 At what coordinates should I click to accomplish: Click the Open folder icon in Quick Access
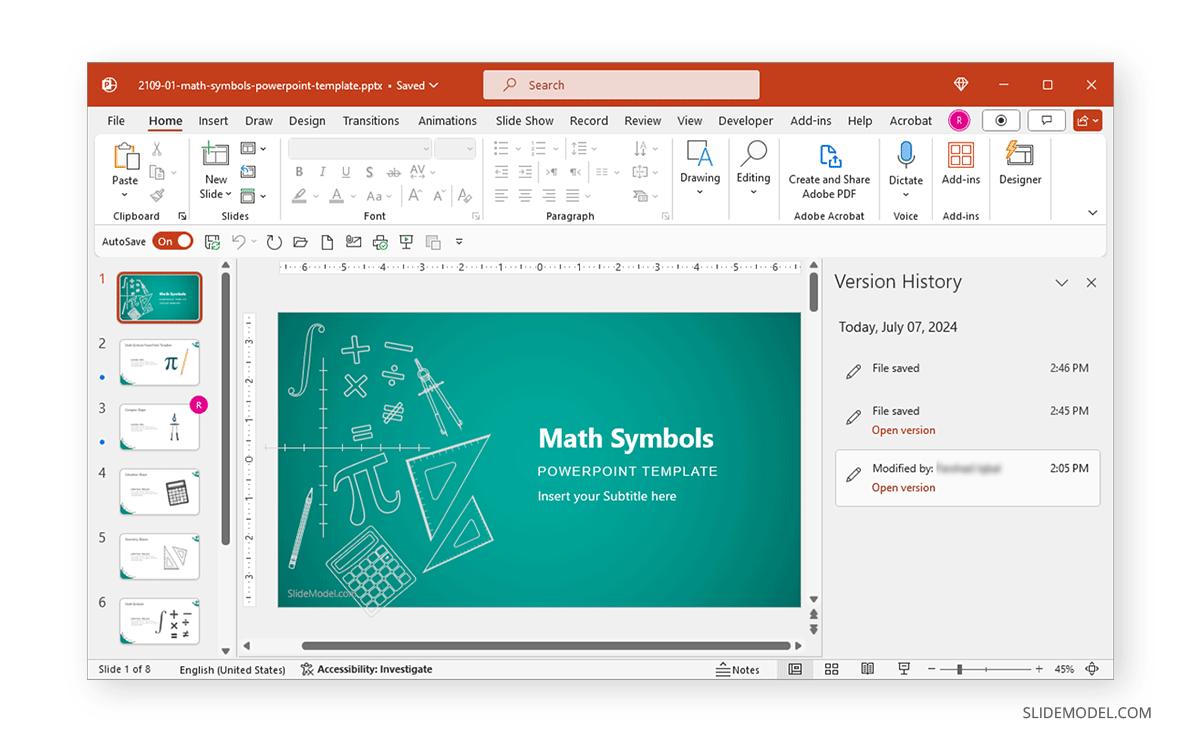coord(300,242)
